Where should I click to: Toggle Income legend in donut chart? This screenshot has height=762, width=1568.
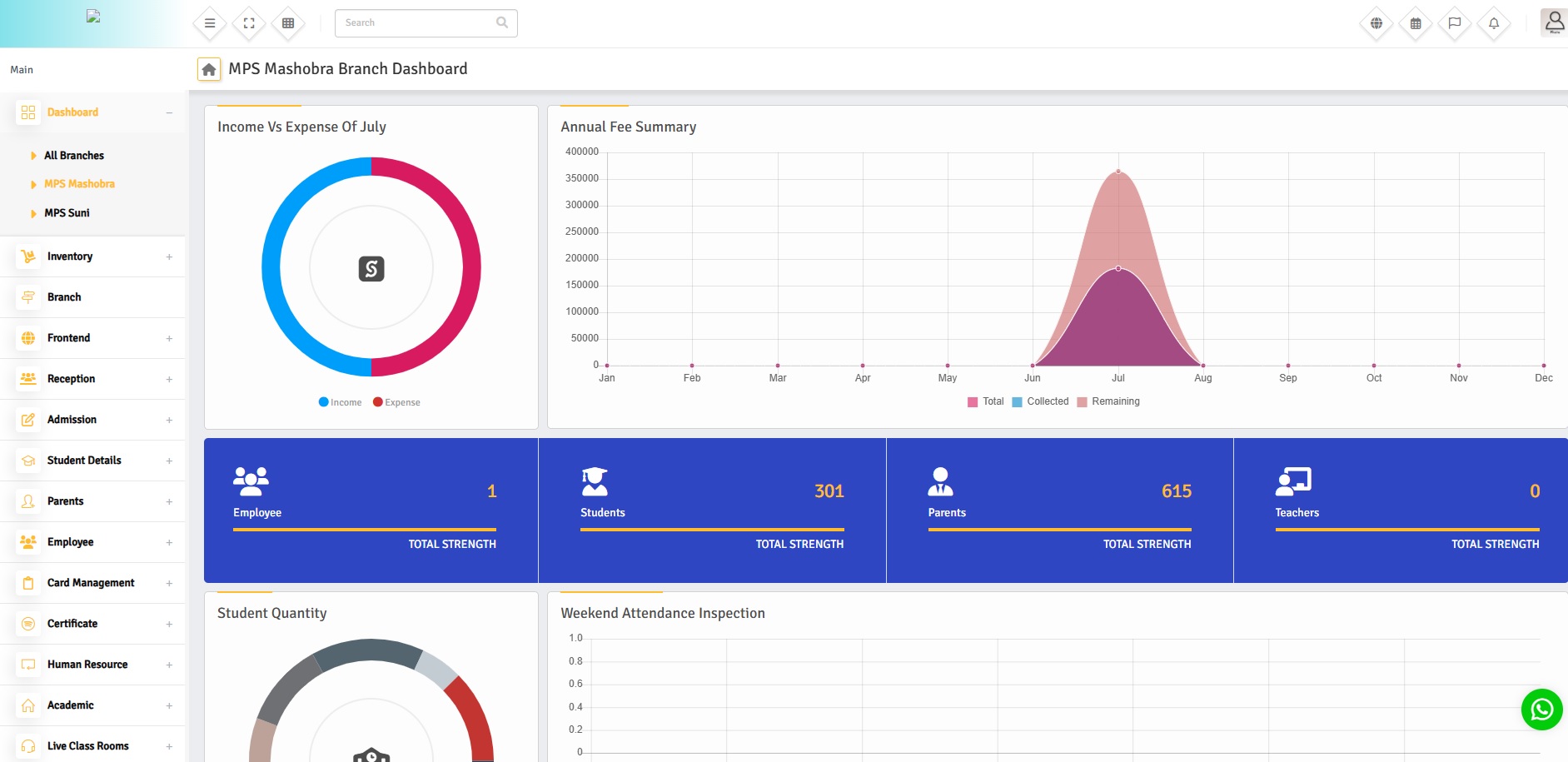pyautogui.click(x=341, y=402)
